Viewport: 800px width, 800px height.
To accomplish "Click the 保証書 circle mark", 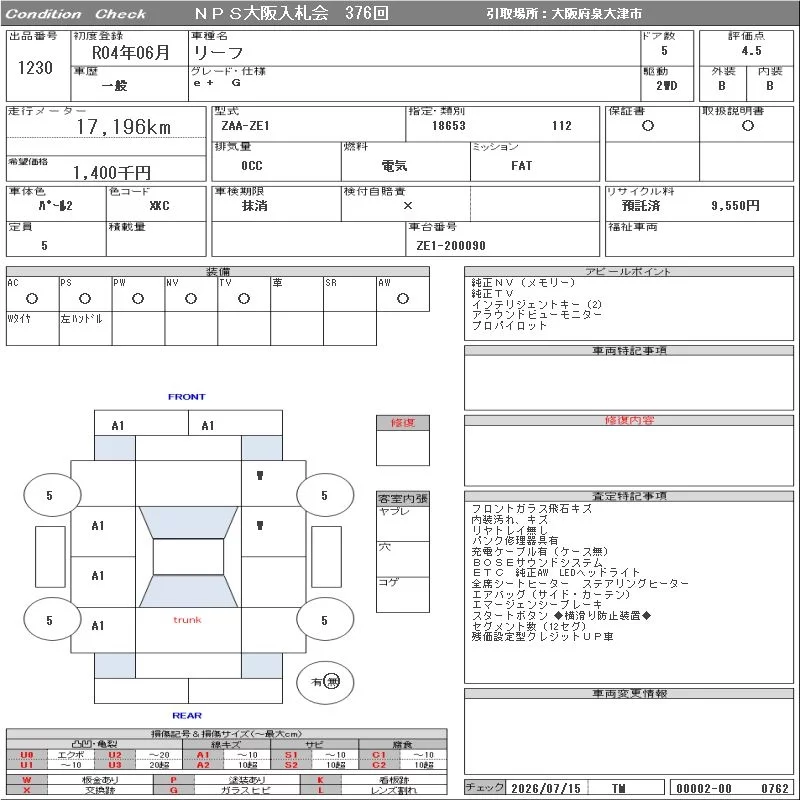I will [648, 126].
